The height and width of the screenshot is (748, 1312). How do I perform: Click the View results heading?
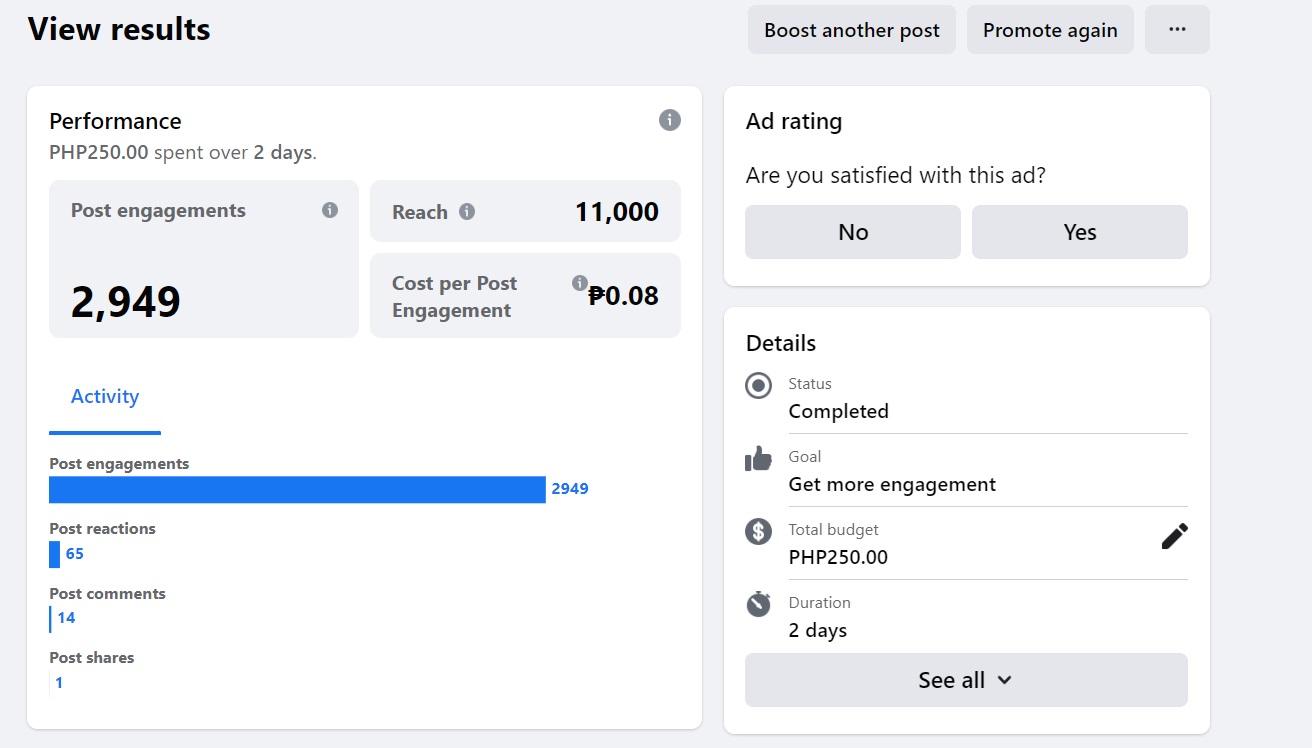point(119,29)
